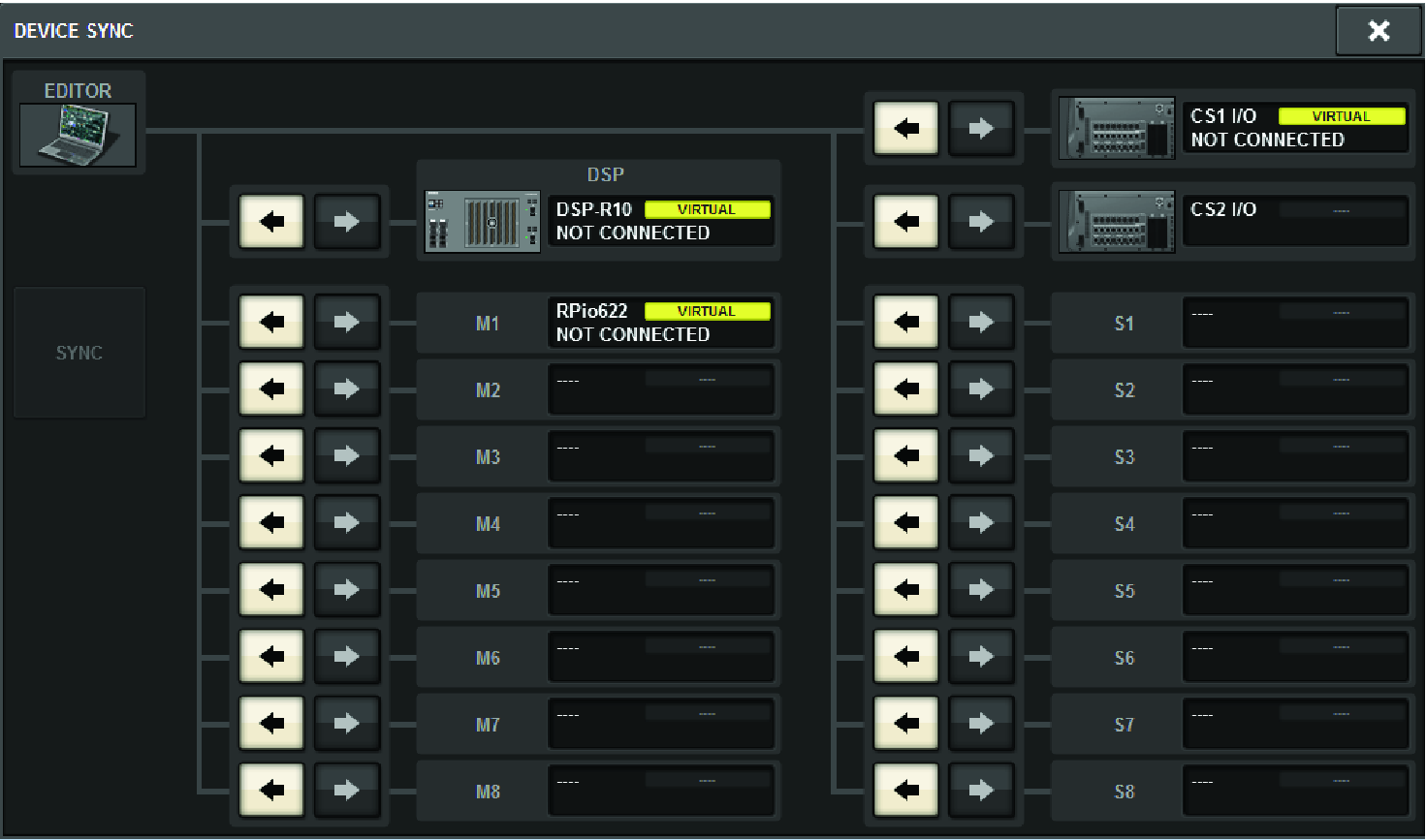Click the CS2 I/O device image
Screen dimensions: 1426x840
click(x=1117, y=222)
